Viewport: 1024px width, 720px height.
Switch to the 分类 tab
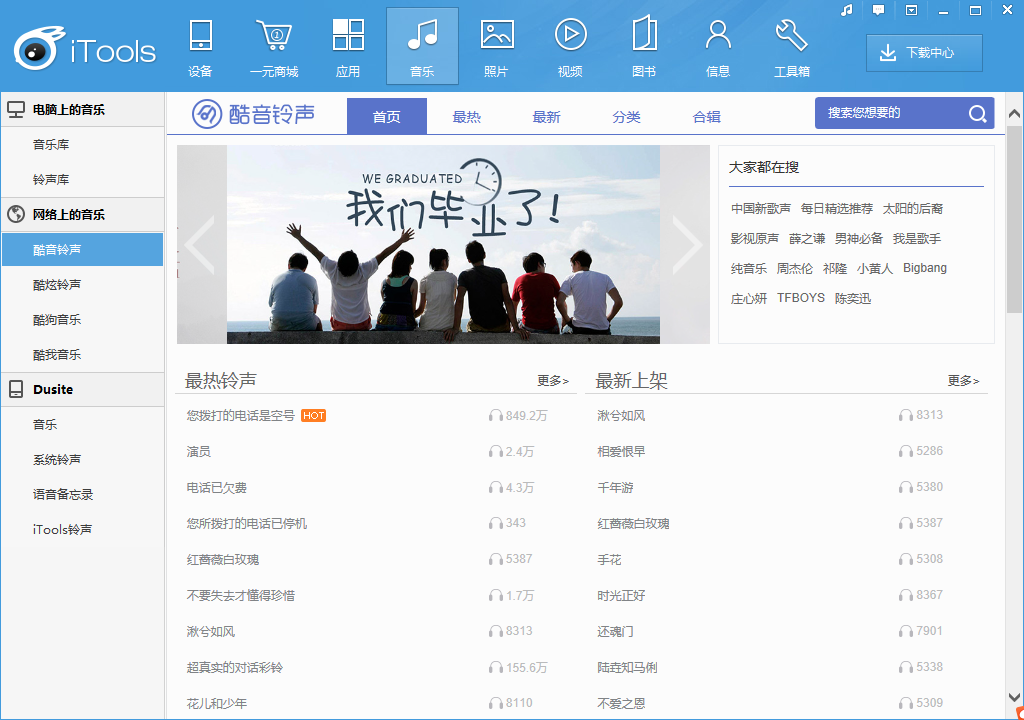pos(626,117)
